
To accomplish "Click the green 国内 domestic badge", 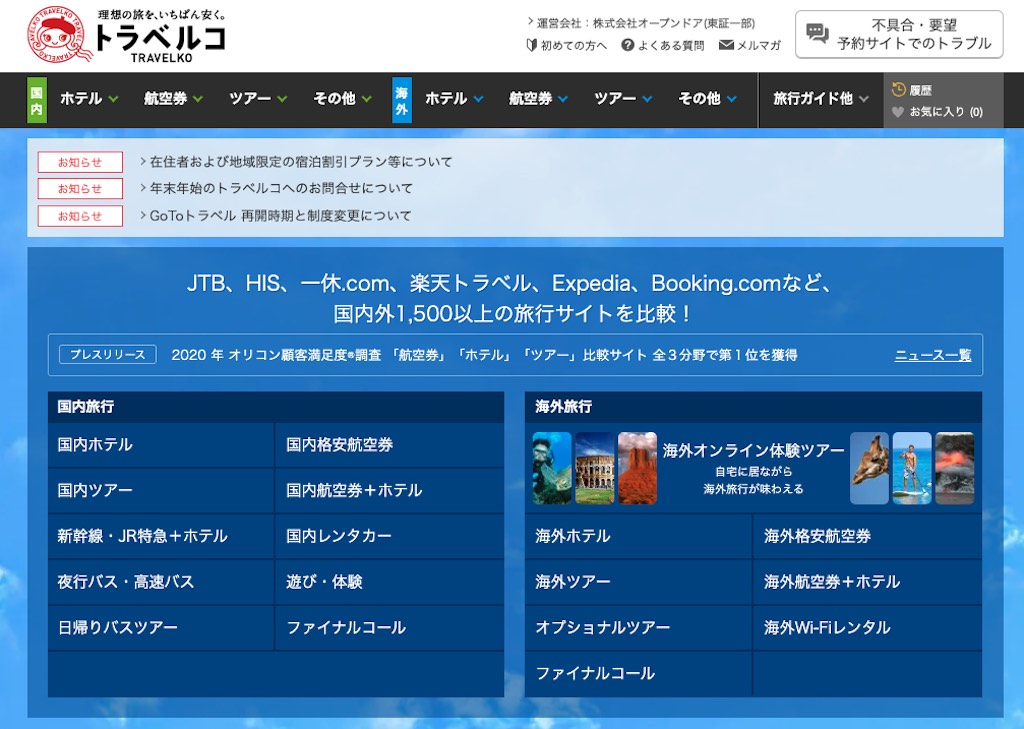I will pos(37,100).
